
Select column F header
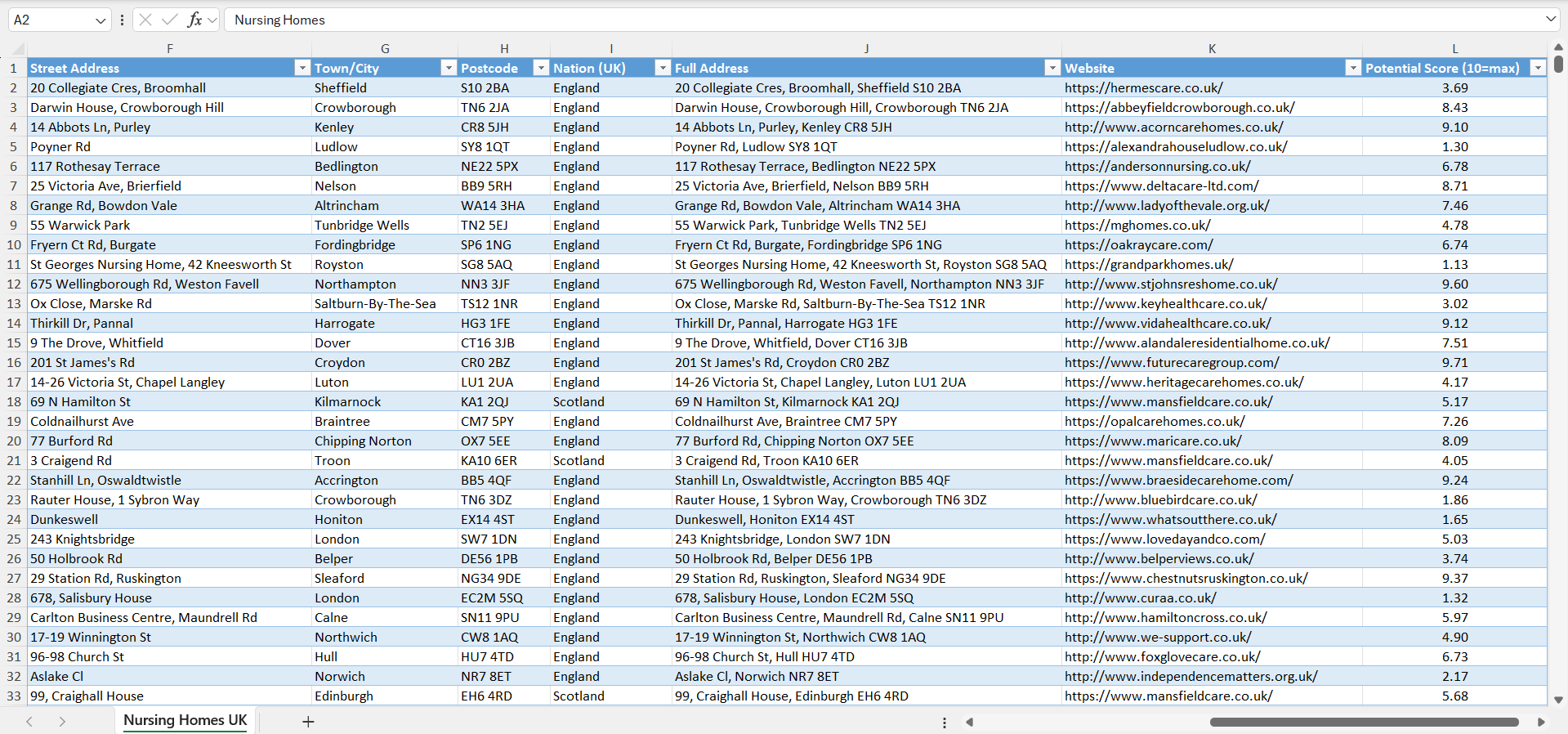[x=170, y=49]
